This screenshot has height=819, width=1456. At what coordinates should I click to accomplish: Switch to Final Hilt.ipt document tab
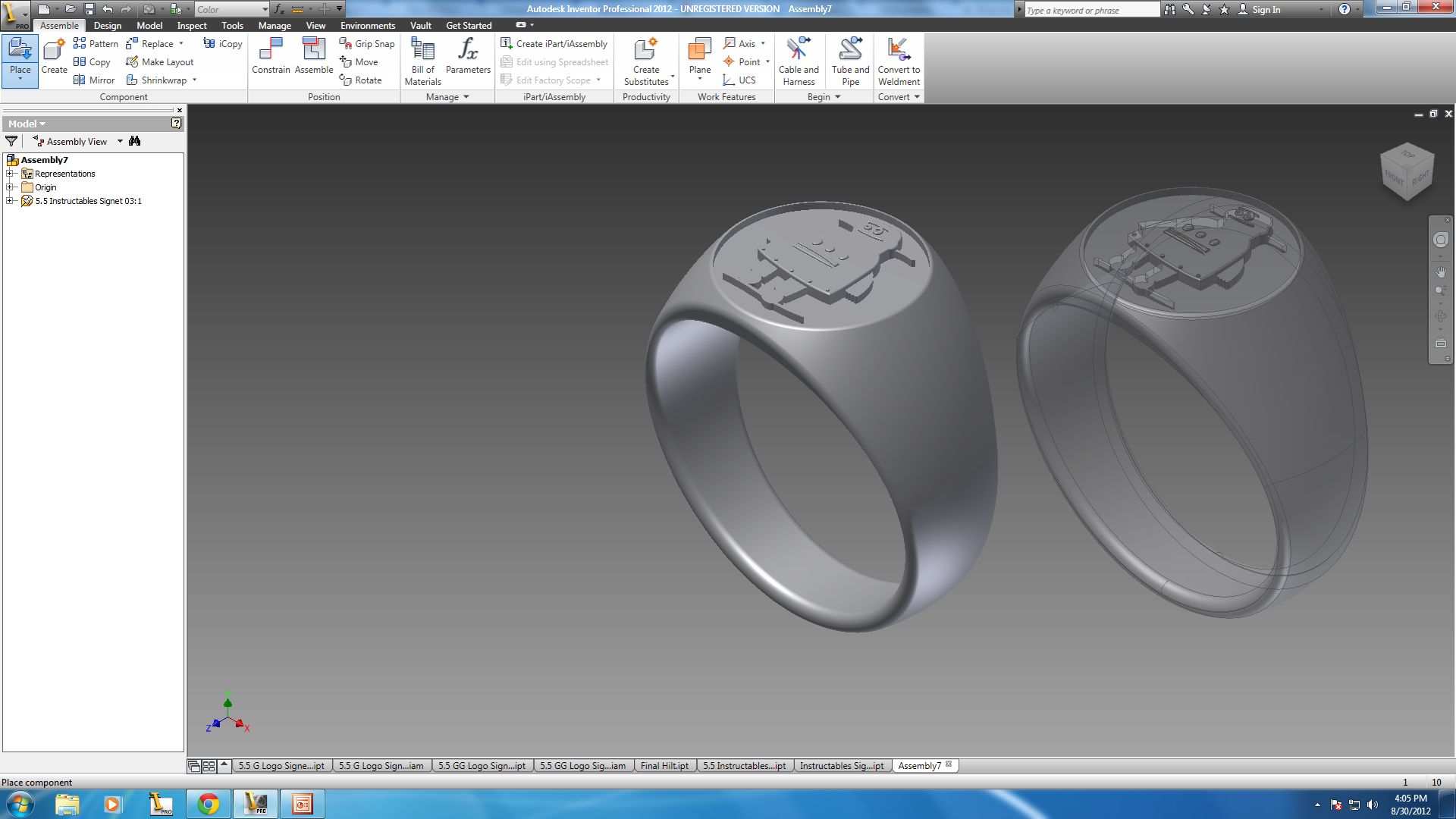coord(664,765)
